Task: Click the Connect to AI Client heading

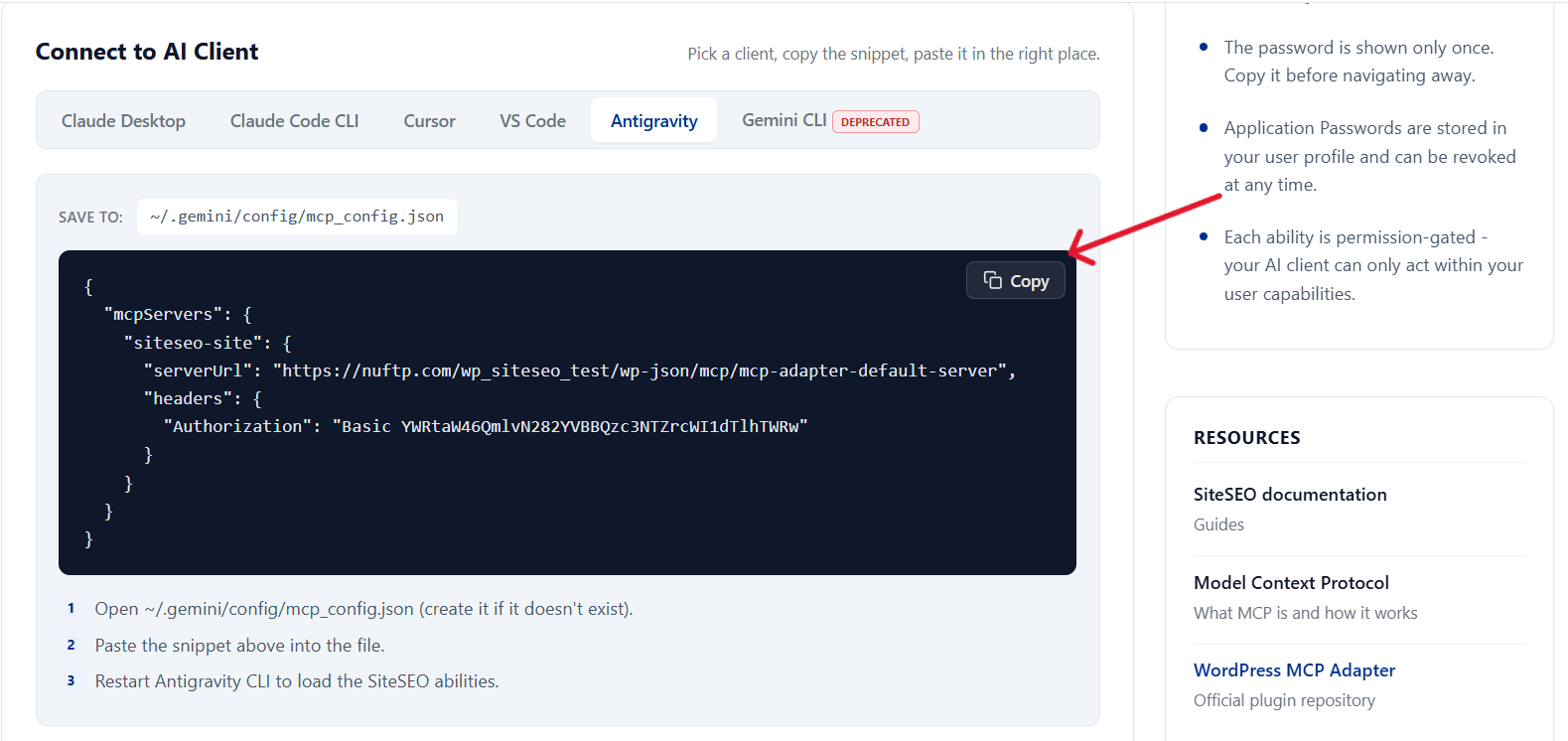Action: 147,52
